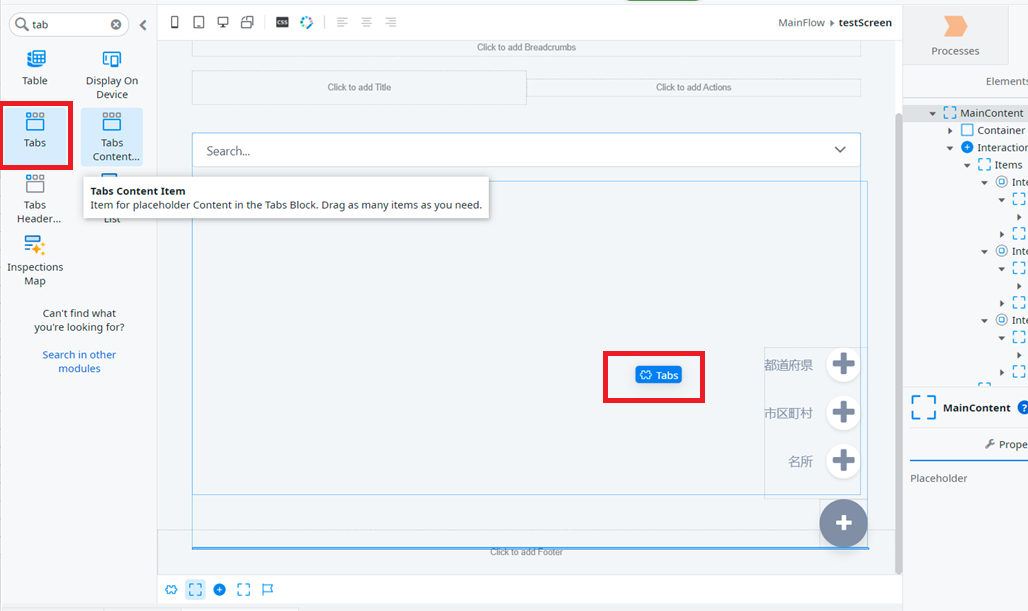
Task: Clear the toolbox search text
Action: [116, 24]
